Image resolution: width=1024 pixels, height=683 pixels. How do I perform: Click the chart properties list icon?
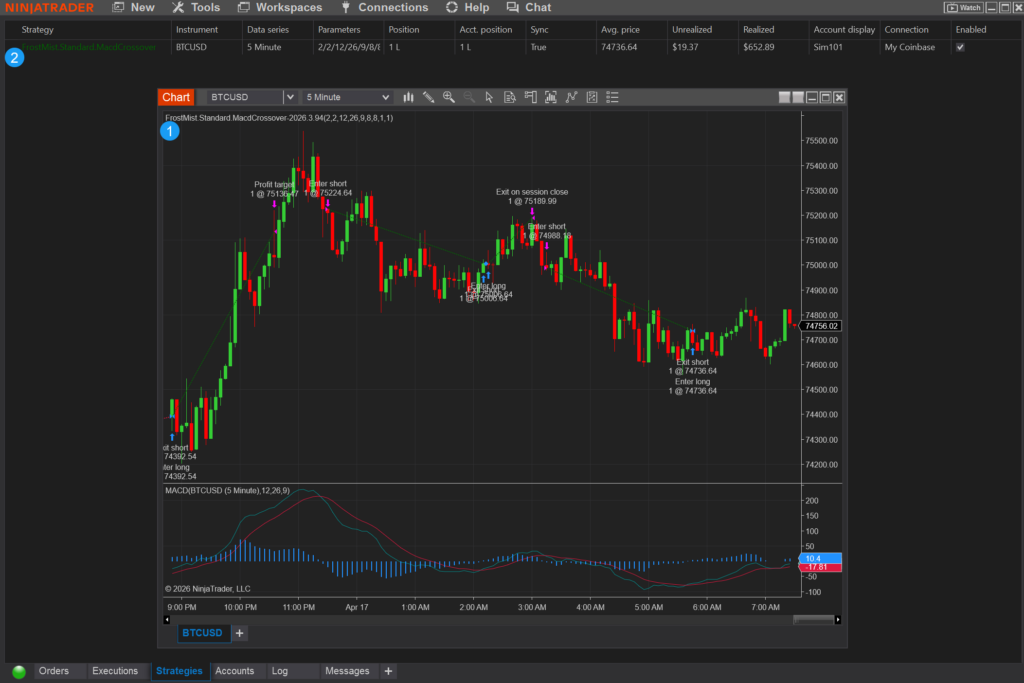[613, 97]
